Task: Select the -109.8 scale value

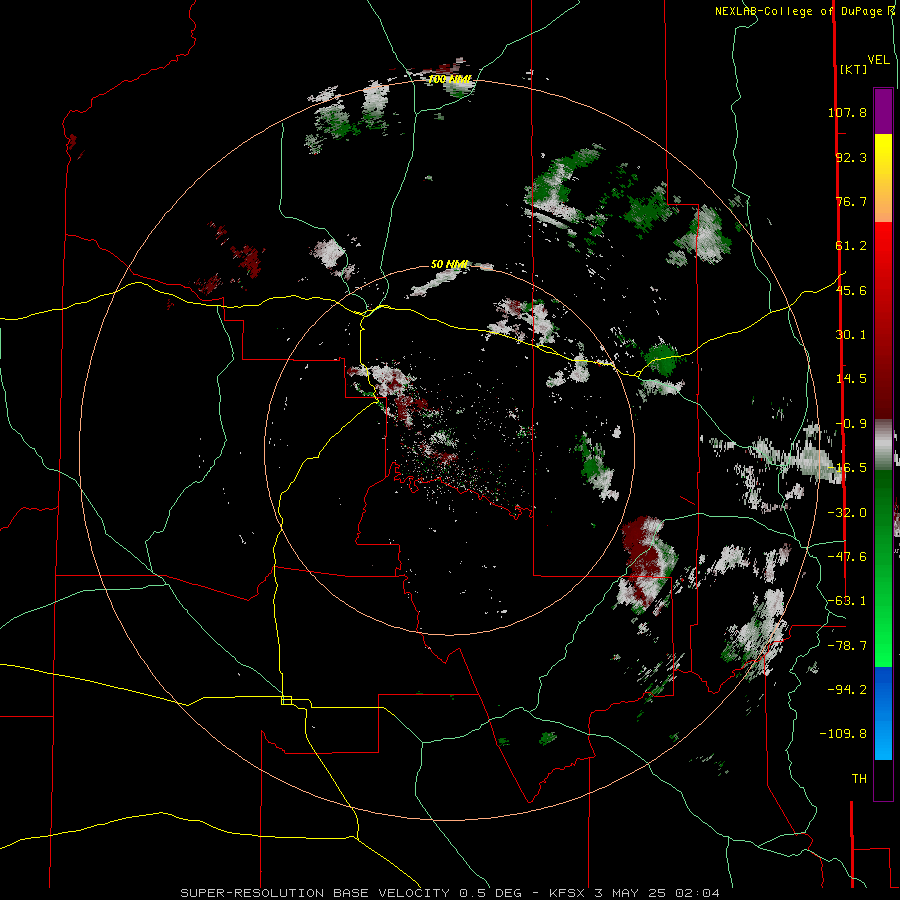Action: [843, 734]
